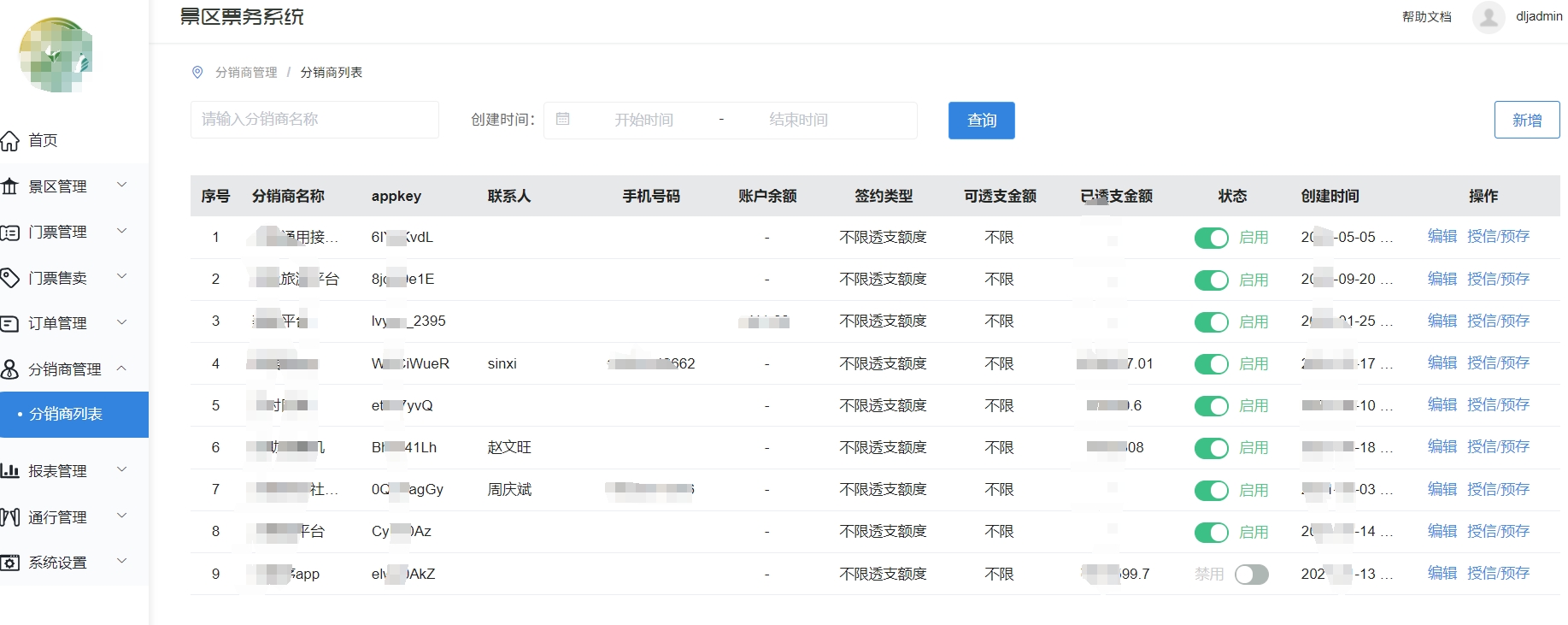Click the 查询 search button
Image resolution: width=1568 pixels, height=625 pixels.
pyautogui.click(x=982, y=121)
